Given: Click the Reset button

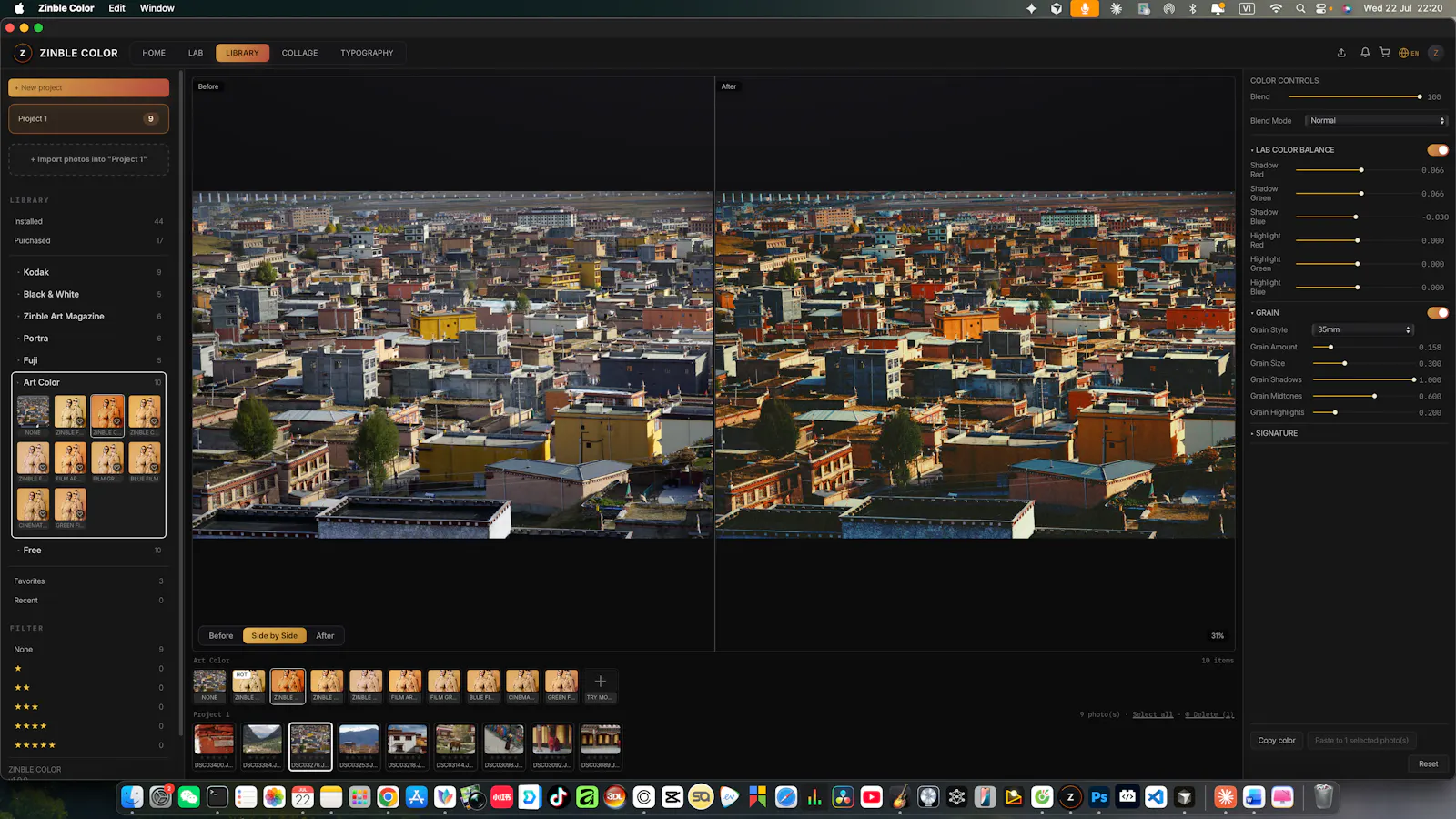Looking at the screenshot, I should tap(1429, 764).
